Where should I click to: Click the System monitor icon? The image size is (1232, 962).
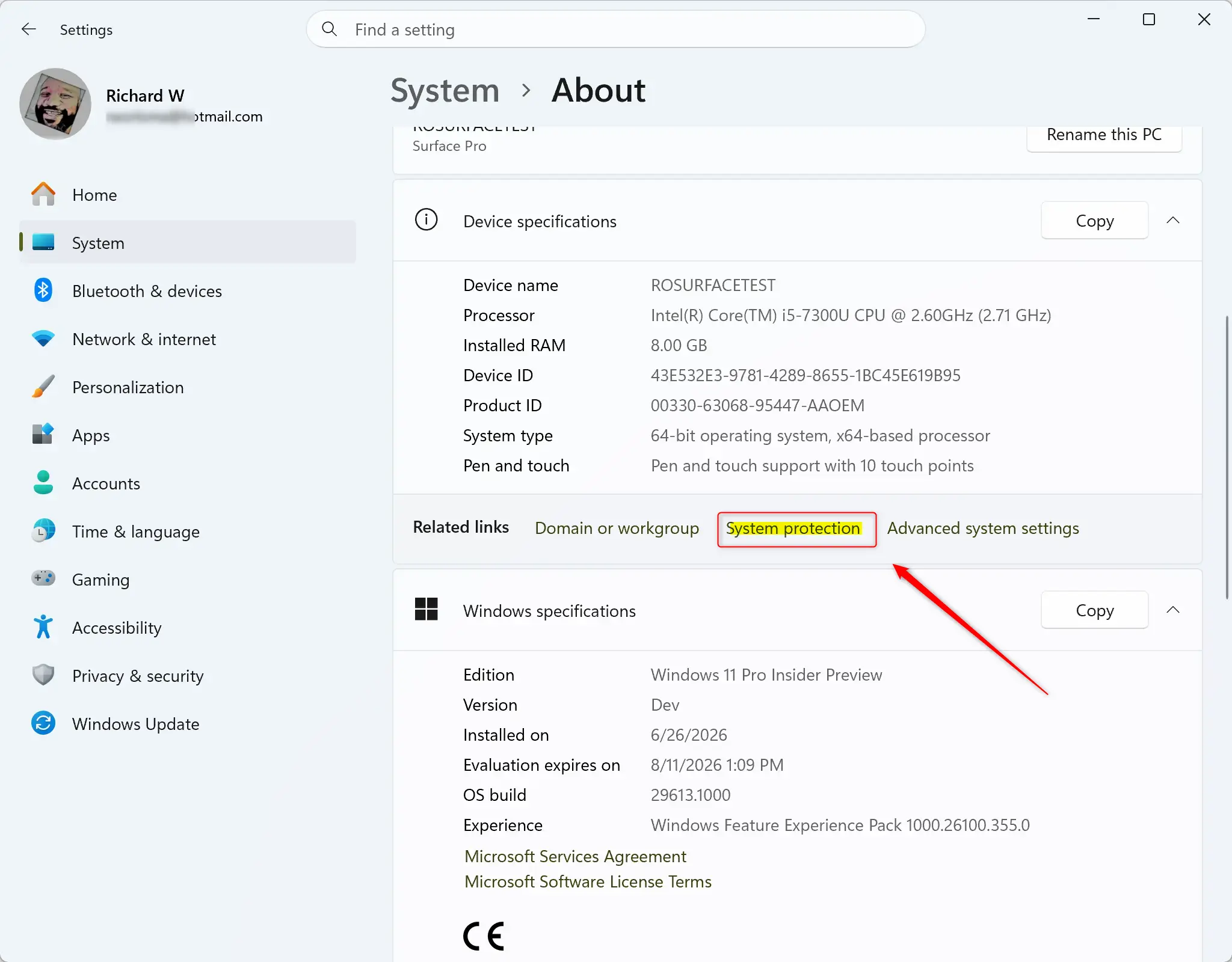tap(43, 242)
